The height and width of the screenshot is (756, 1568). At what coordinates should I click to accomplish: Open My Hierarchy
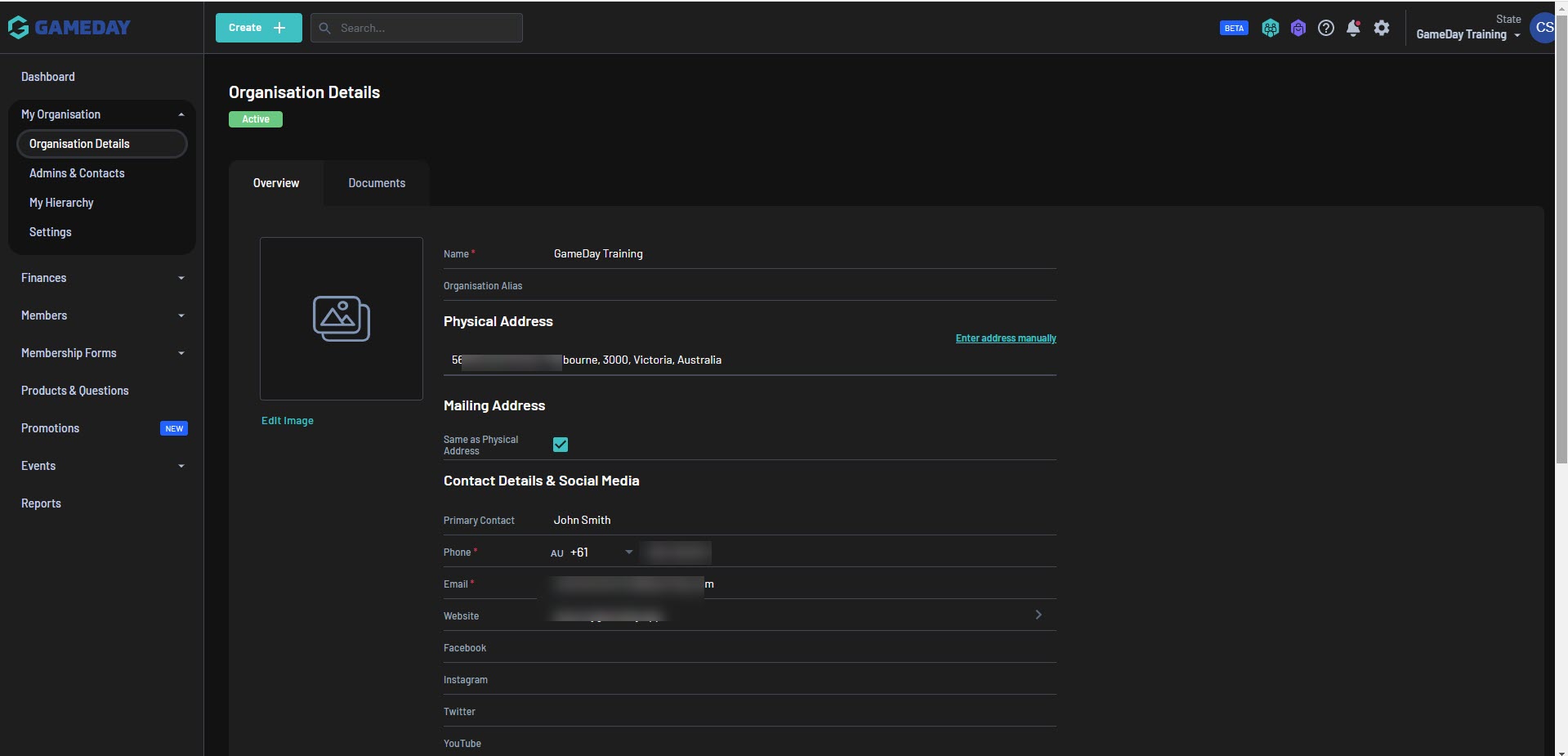pos(61,203)
